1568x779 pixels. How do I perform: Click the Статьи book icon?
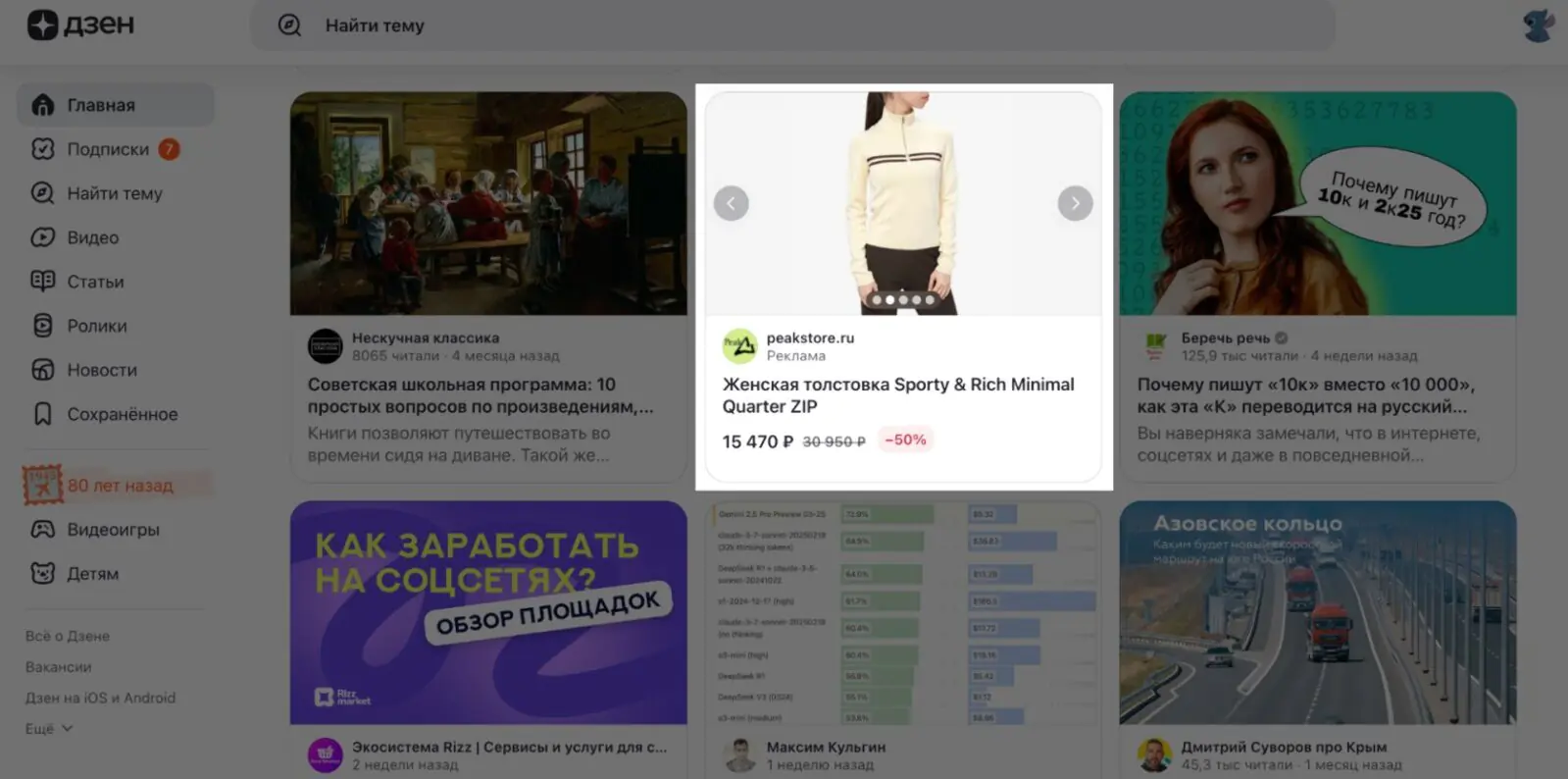click(x=42, y=282)
